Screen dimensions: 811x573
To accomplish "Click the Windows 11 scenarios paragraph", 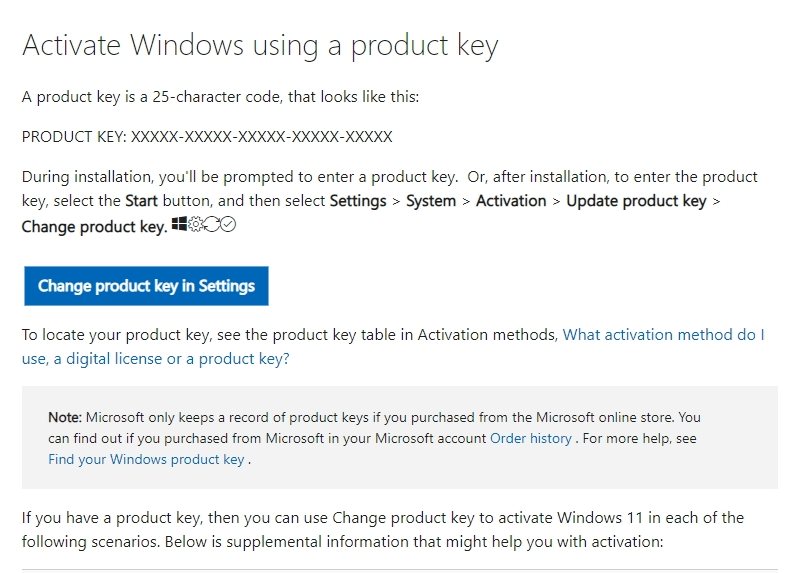I will tap(383, 530).
